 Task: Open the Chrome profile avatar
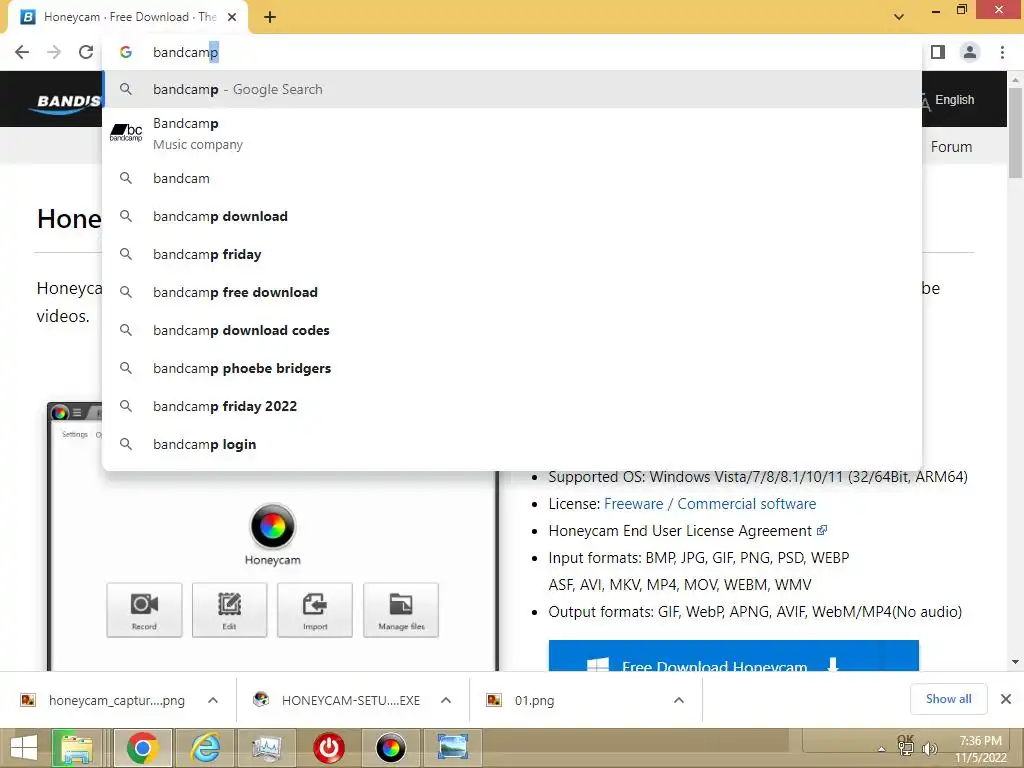[x=970, y=52]
